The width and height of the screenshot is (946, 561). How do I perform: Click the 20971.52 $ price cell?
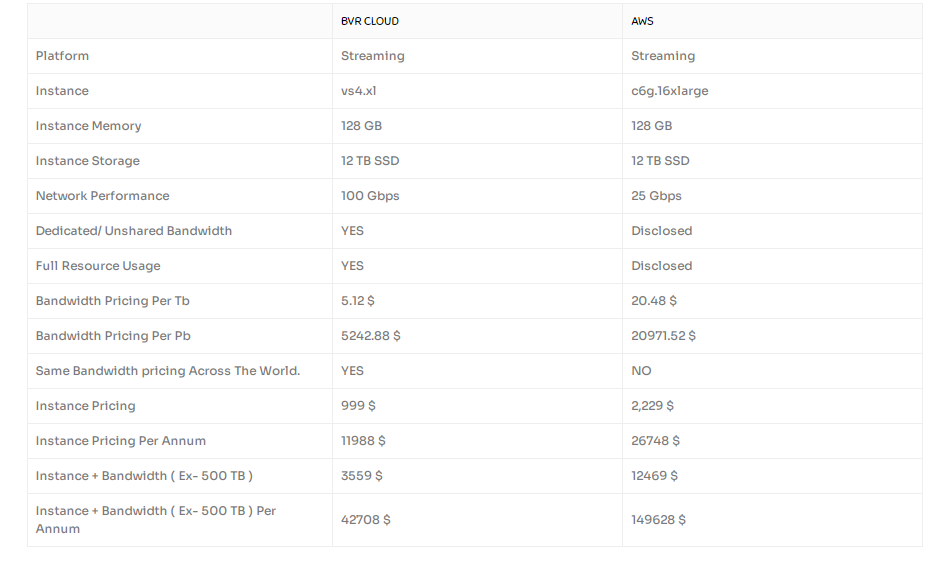coord(663,336)
